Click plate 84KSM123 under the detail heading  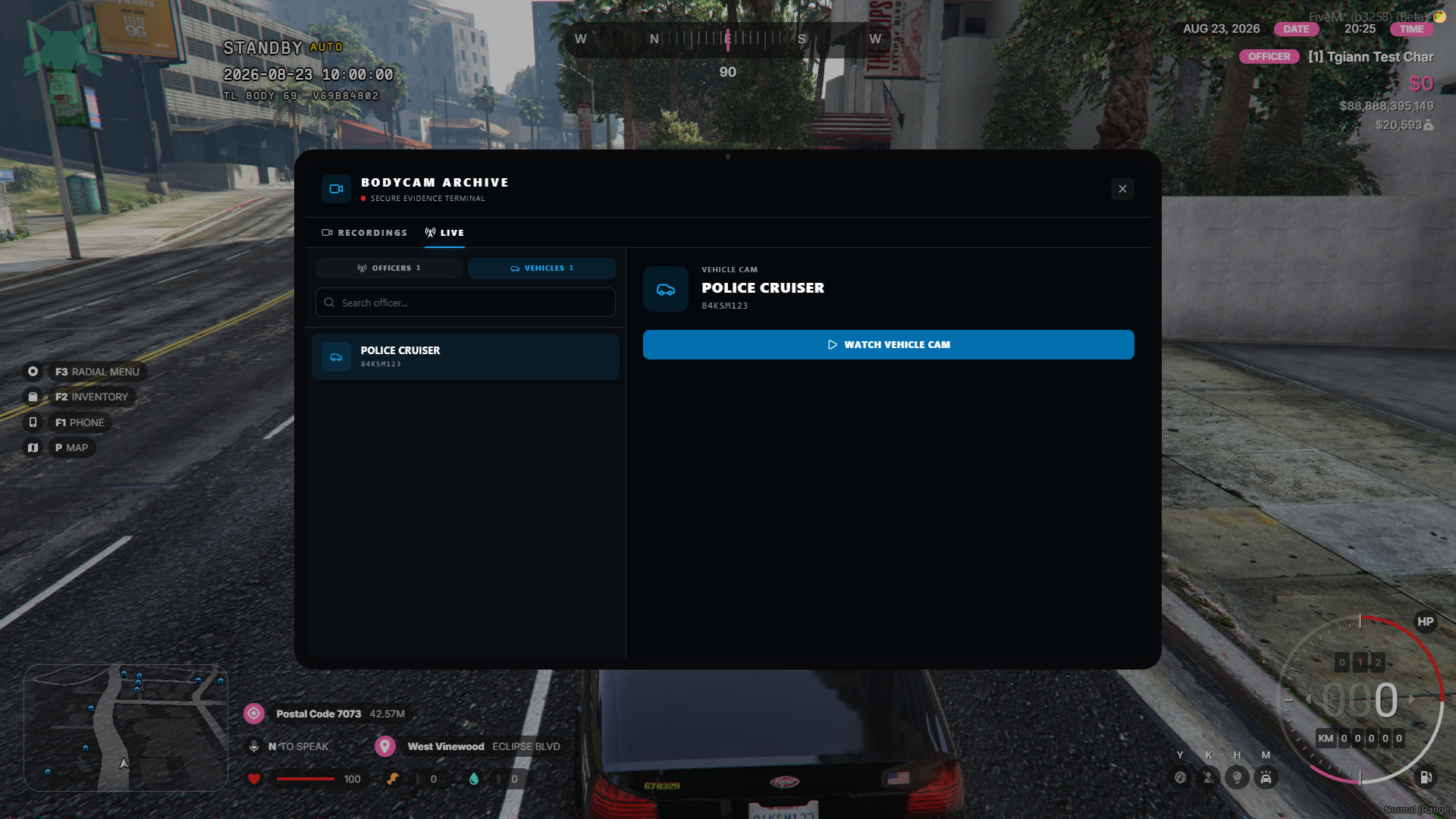725,306
